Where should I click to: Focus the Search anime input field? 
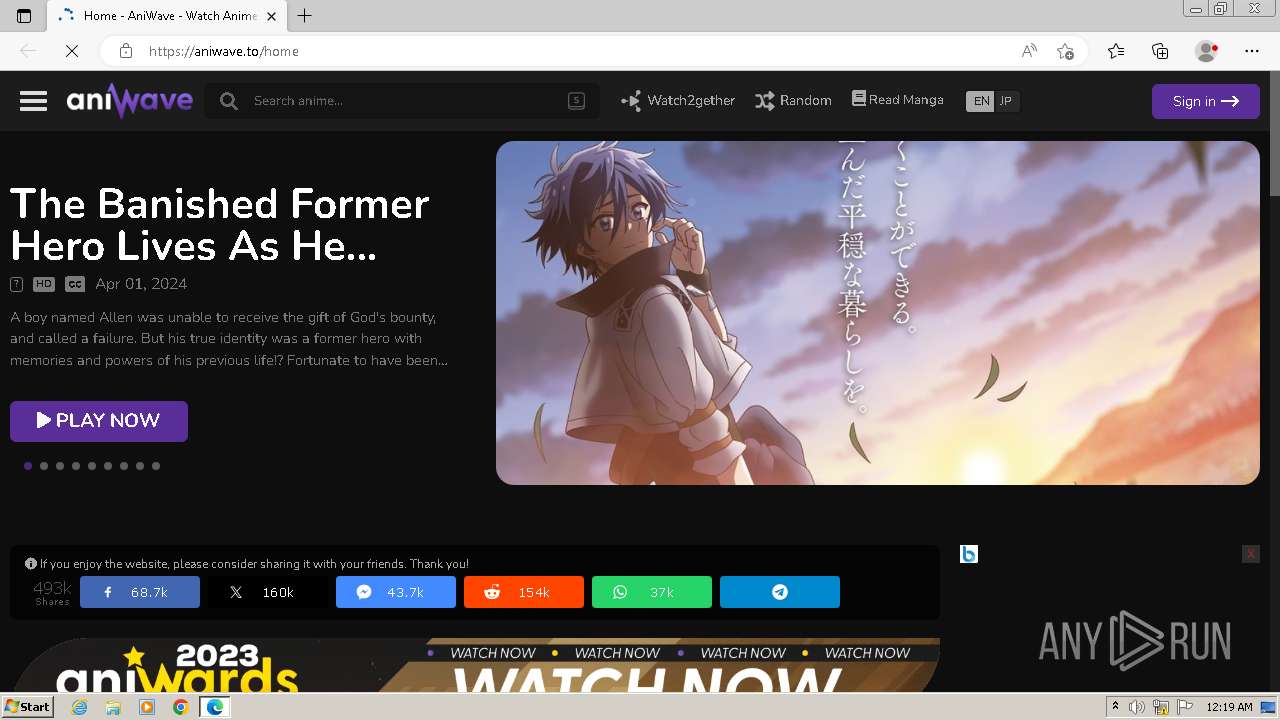click(402, 101)
